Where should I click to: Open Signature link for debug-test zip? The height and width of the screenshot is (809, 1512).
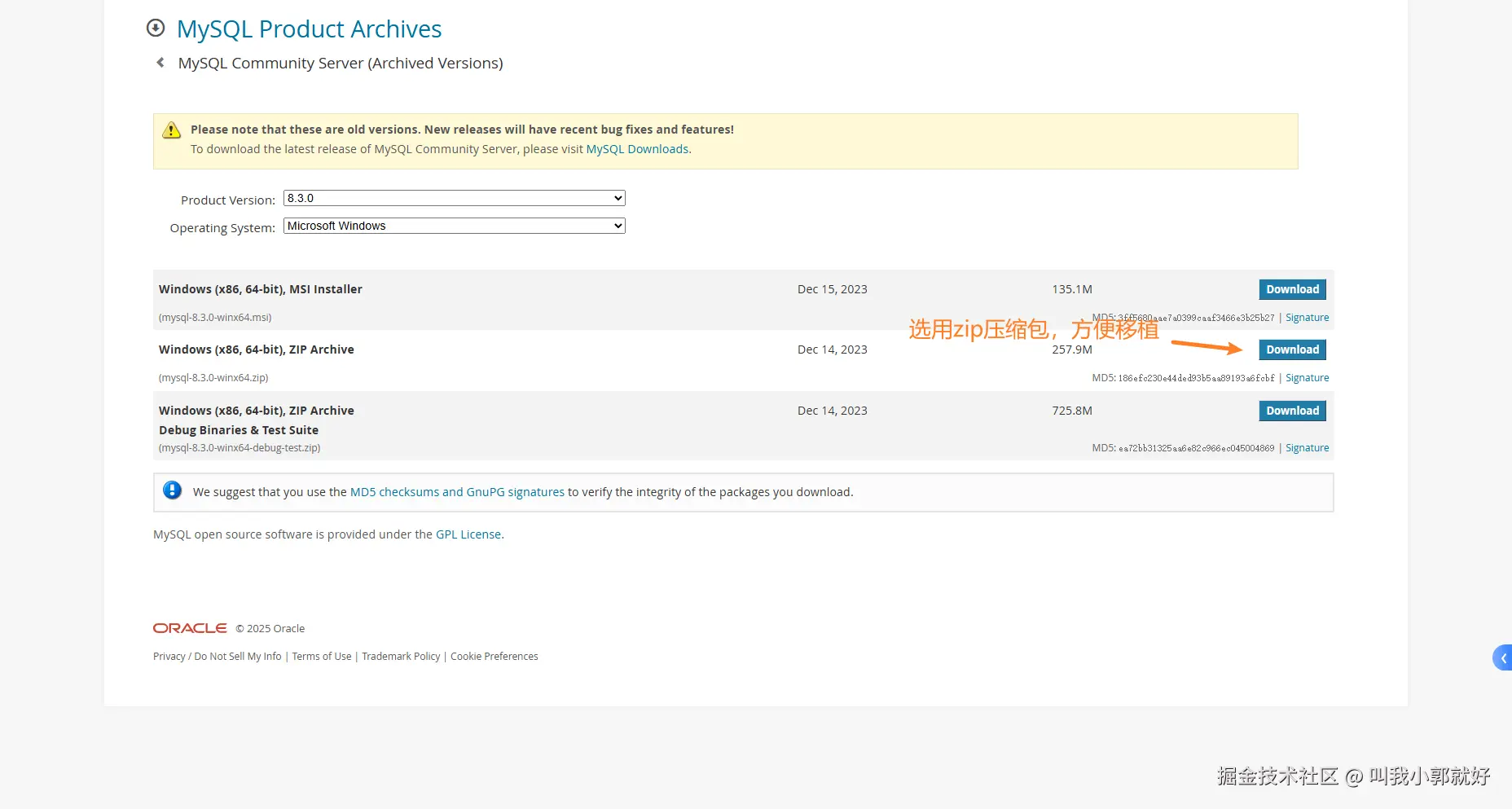[x=1307, y=448]
